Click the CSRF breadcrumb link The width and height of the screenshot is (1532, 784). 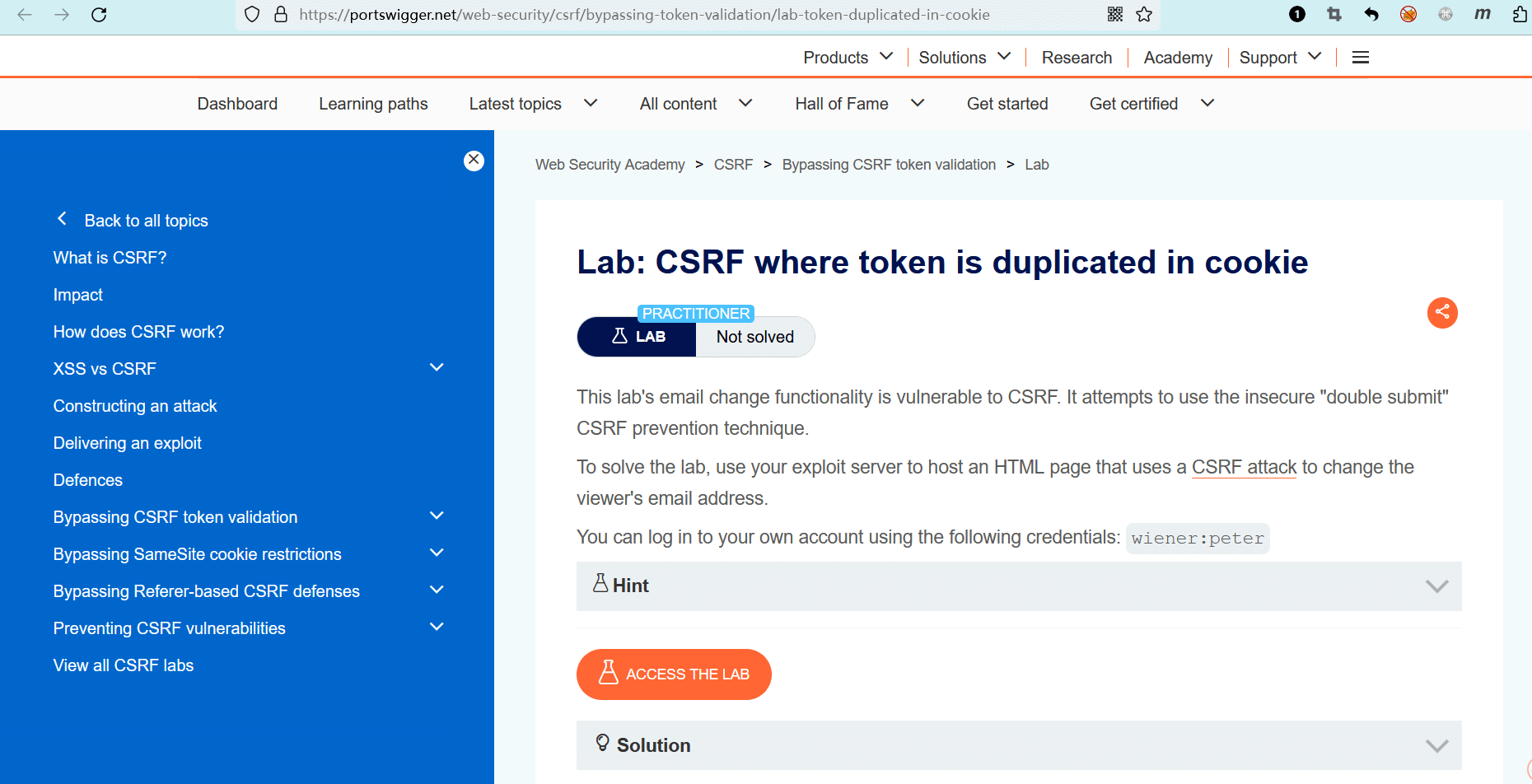tap(733, 165)
